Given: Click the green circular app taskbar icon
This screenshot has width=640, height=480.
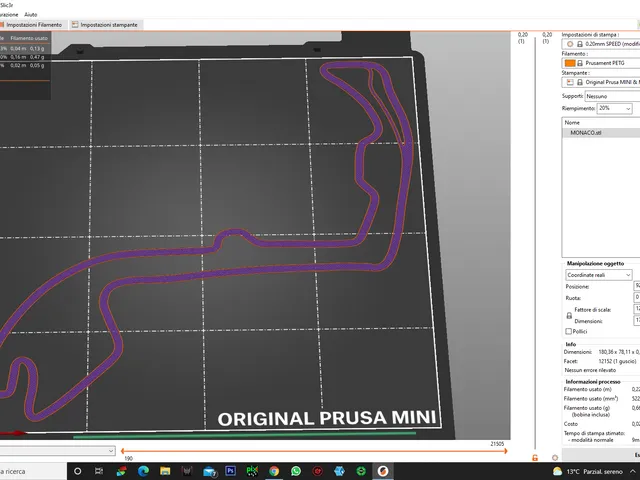Looking at the screenshot, I should (361, 471).
